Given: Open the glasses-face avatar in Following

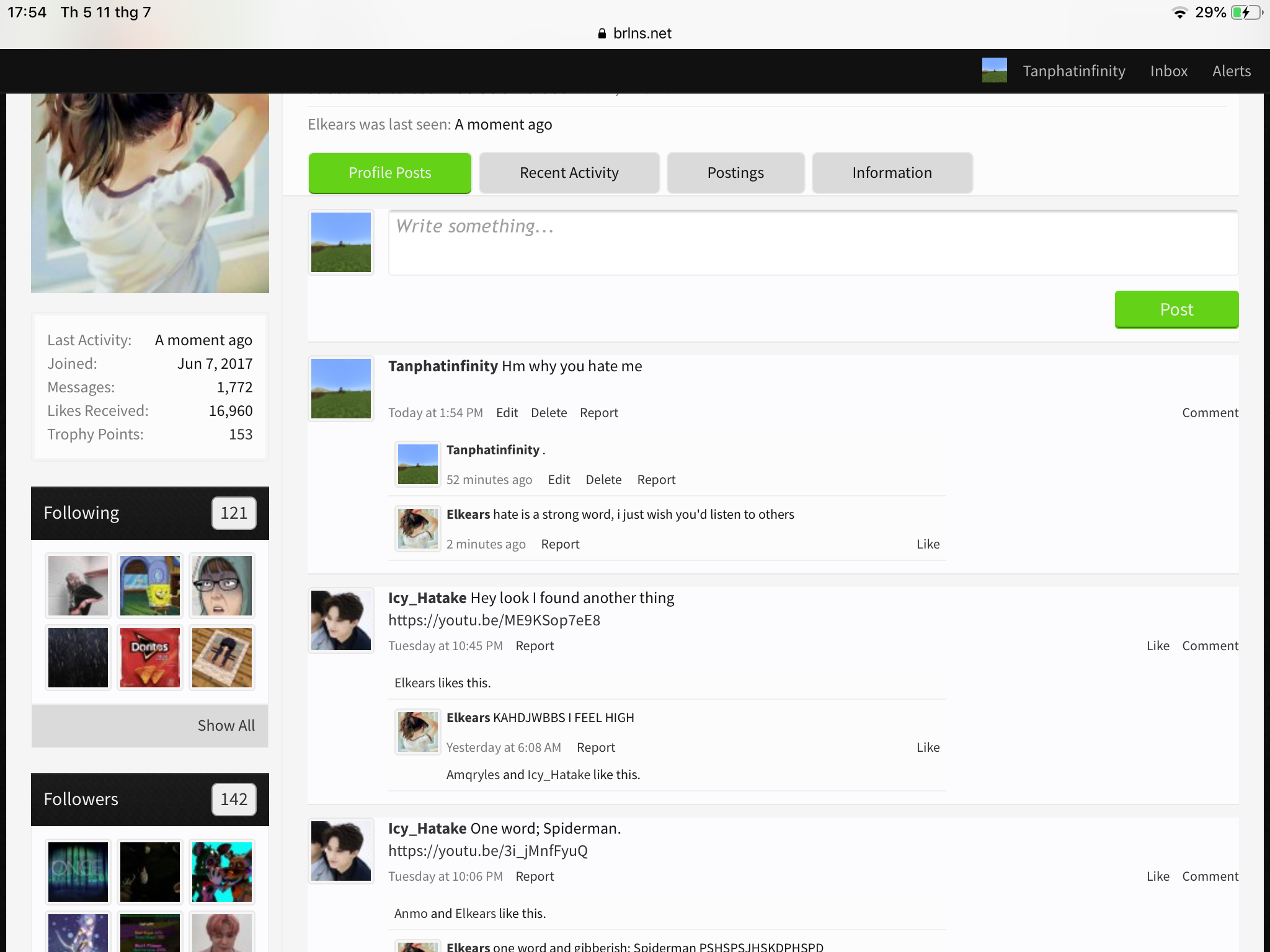Looking at the screenshot, I should (222, 586).
